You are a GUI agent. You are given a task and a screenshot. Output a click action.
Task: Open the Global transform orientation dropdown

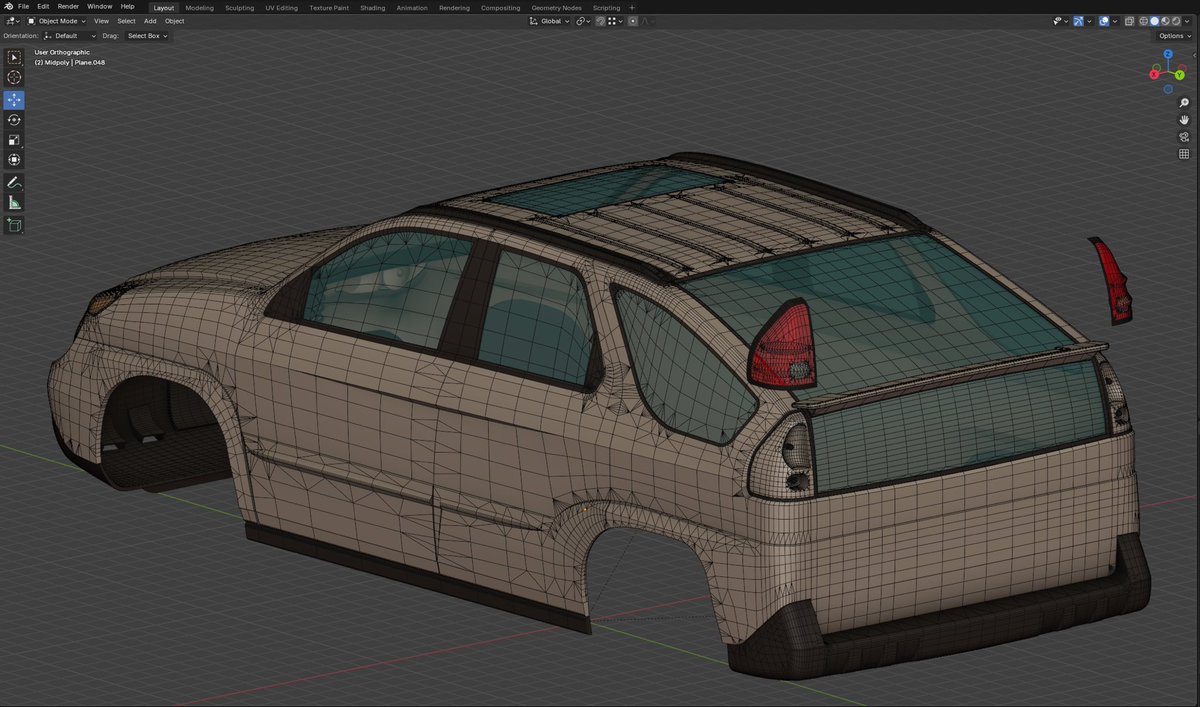pyautogui.click(x=549, y=21)
